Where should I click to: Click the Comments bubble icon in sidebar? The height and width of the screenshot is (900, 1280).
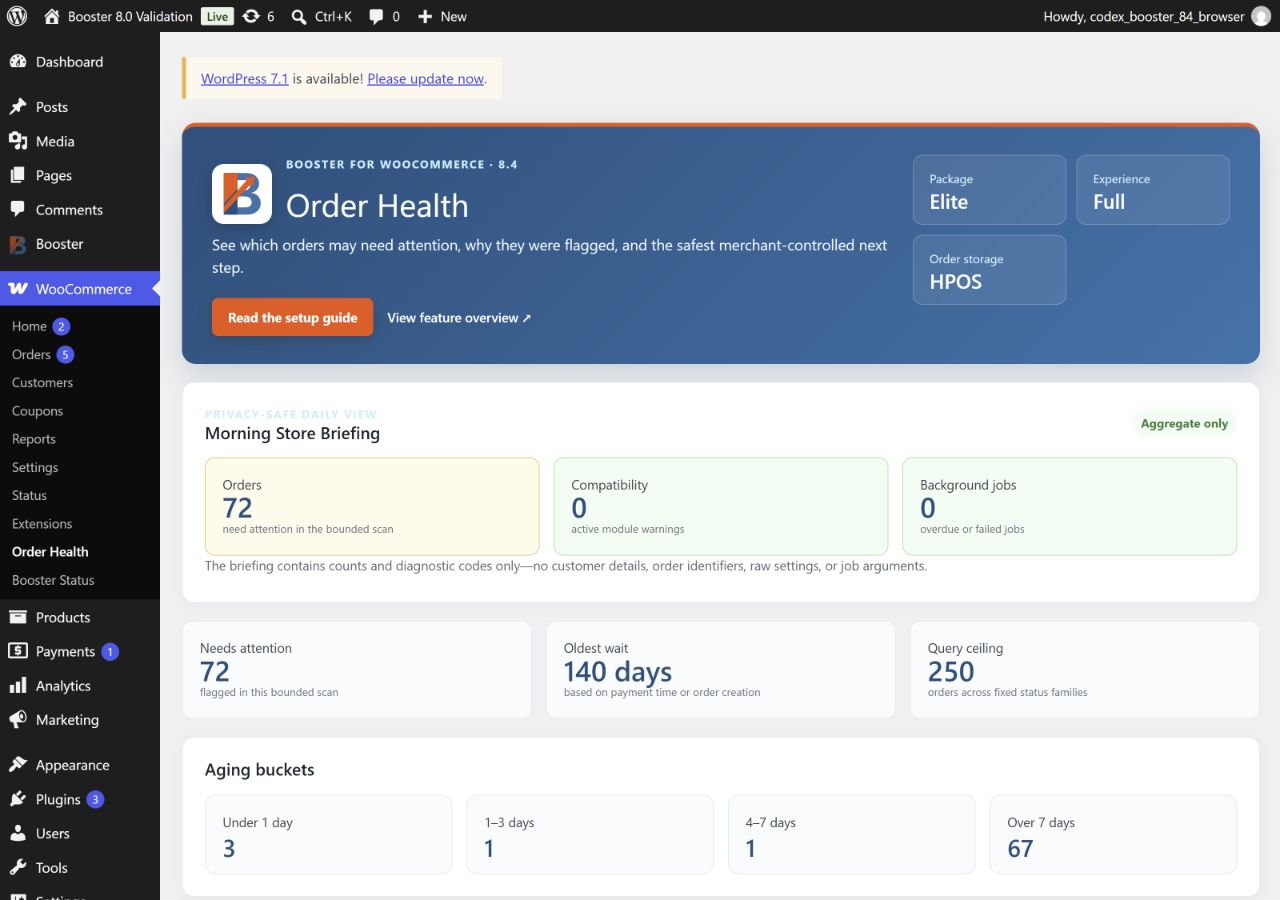18,209
